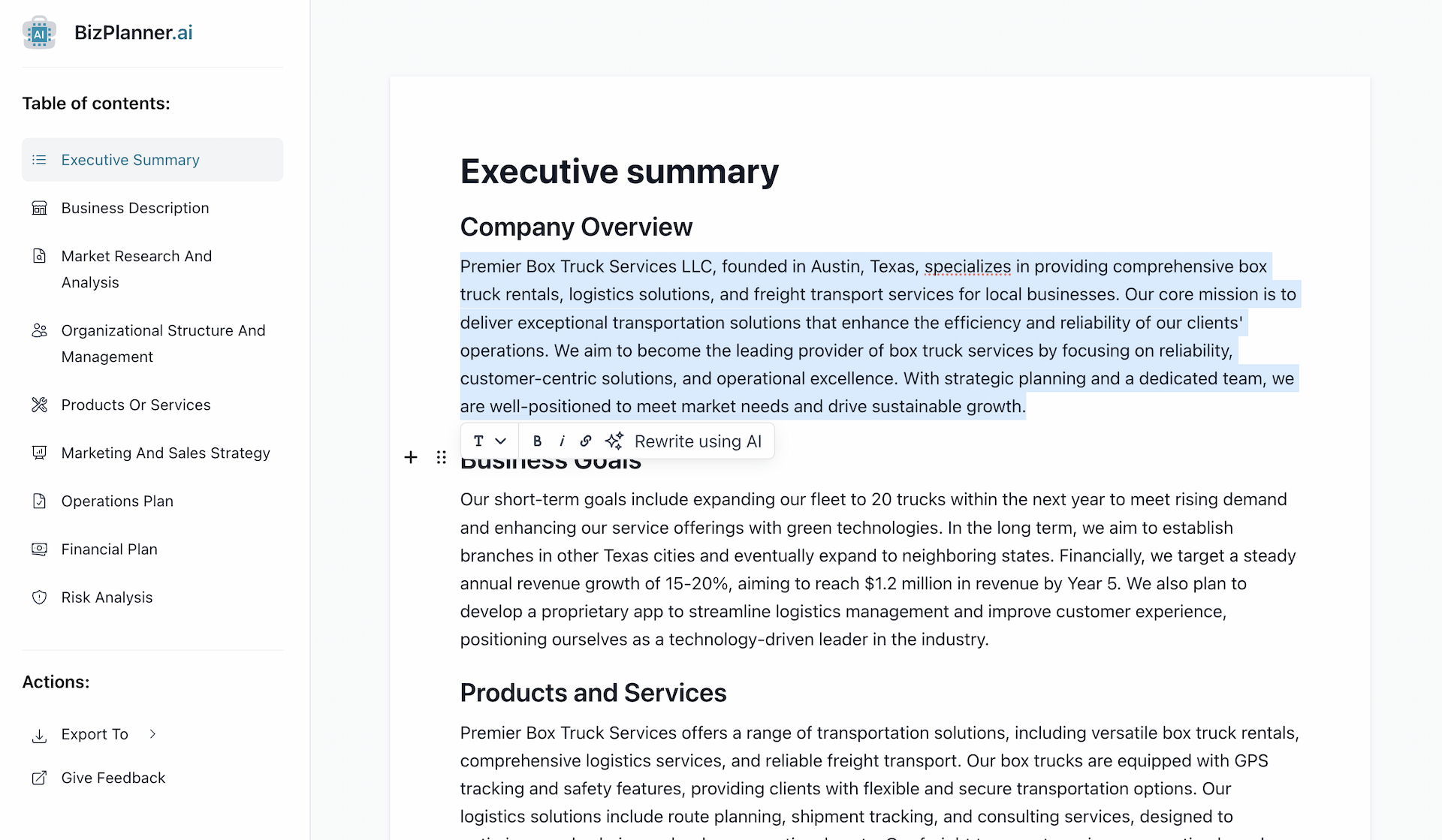Image resolution: width=1442 pixels, height=840 pixels.
Task: Click the six-dot drag handle icon
Action: [442, 457]
